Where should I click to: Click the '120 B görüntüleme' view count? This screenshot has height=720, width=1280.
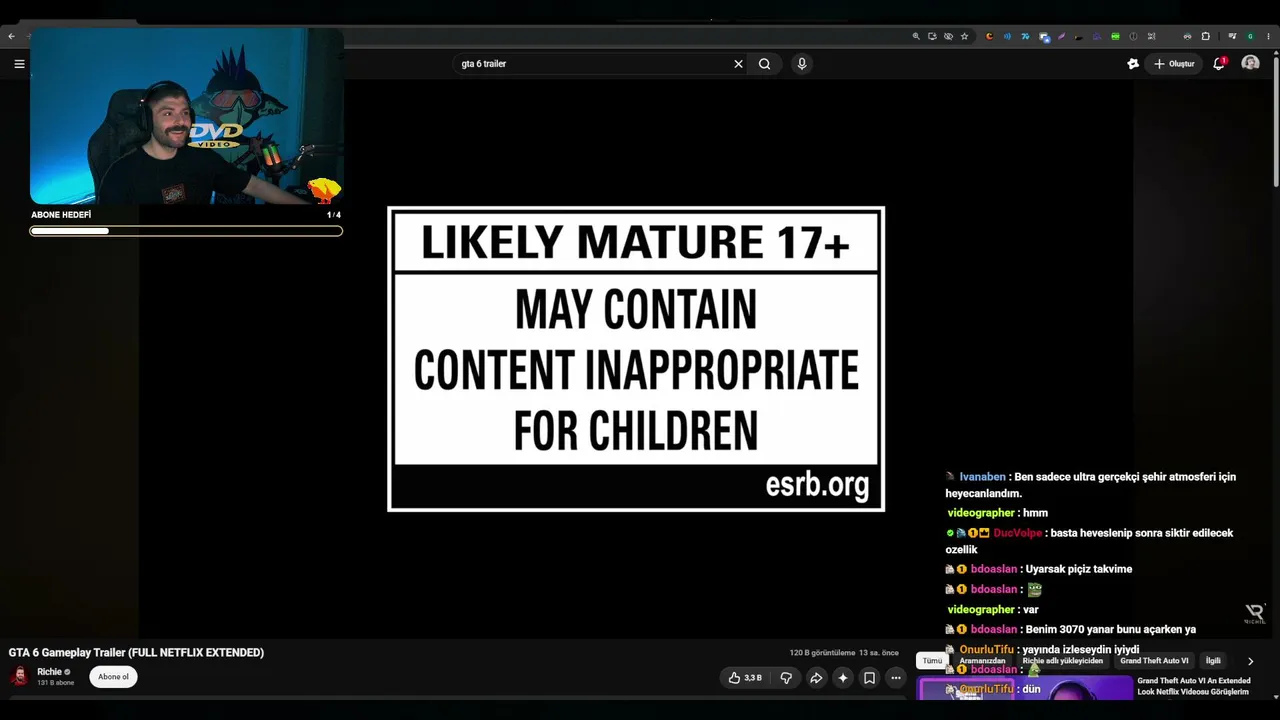point(822,653)
